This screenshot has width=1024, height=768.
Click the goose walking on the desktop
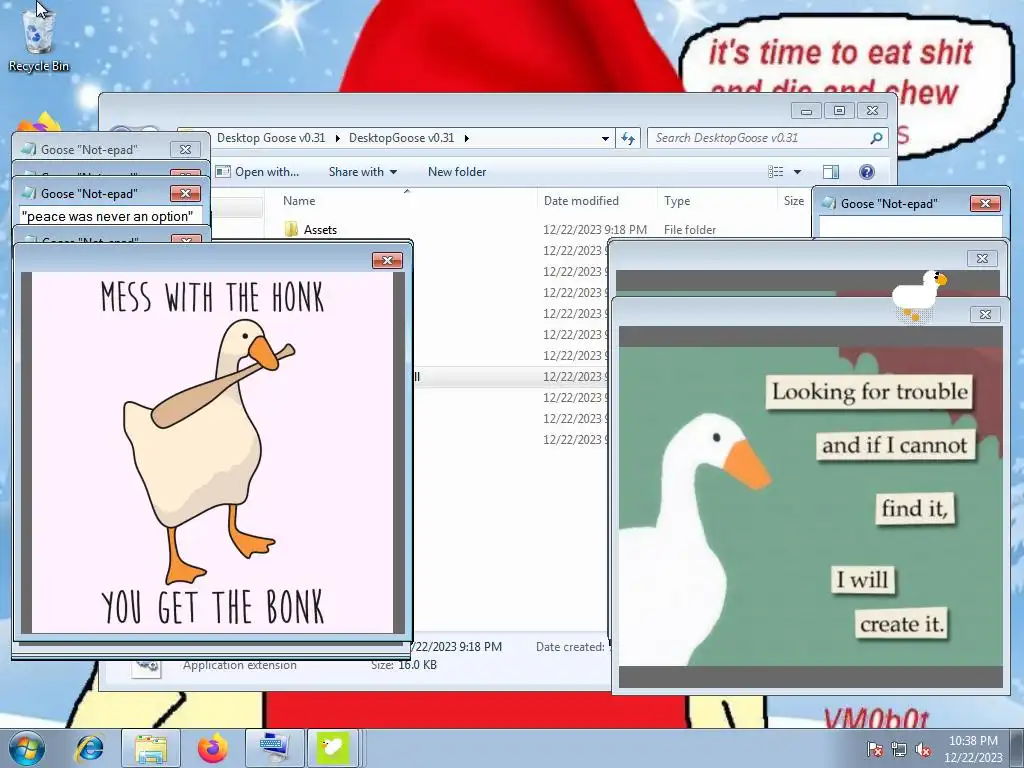pos(918,295)
